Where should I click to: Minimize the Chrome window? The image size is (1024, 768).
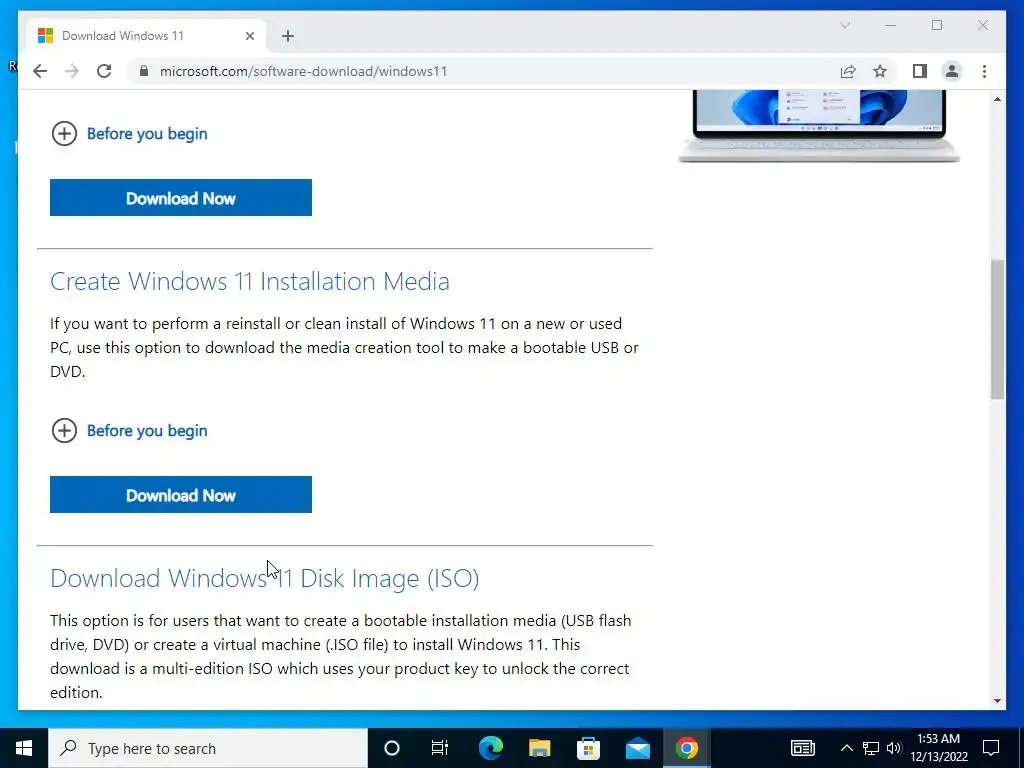pyautogui.click(x=891, y=25)
